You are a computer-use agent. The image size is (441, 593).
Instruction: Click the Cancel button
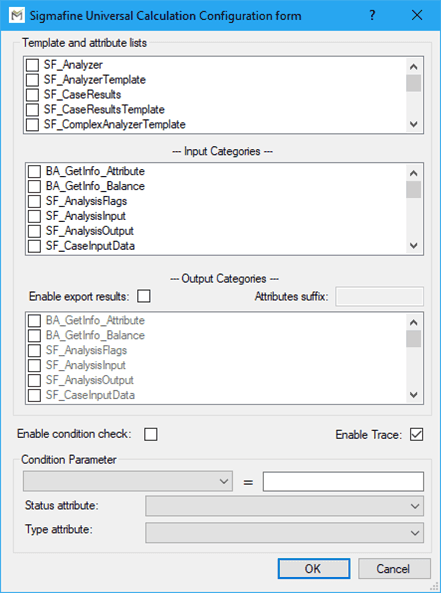(x=394, y=568)
